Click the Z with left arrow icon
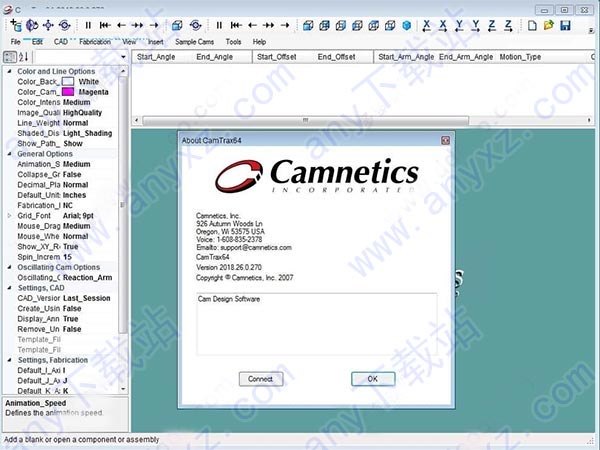The height and width of the screenshot is (450, 600). pos(492,26)
